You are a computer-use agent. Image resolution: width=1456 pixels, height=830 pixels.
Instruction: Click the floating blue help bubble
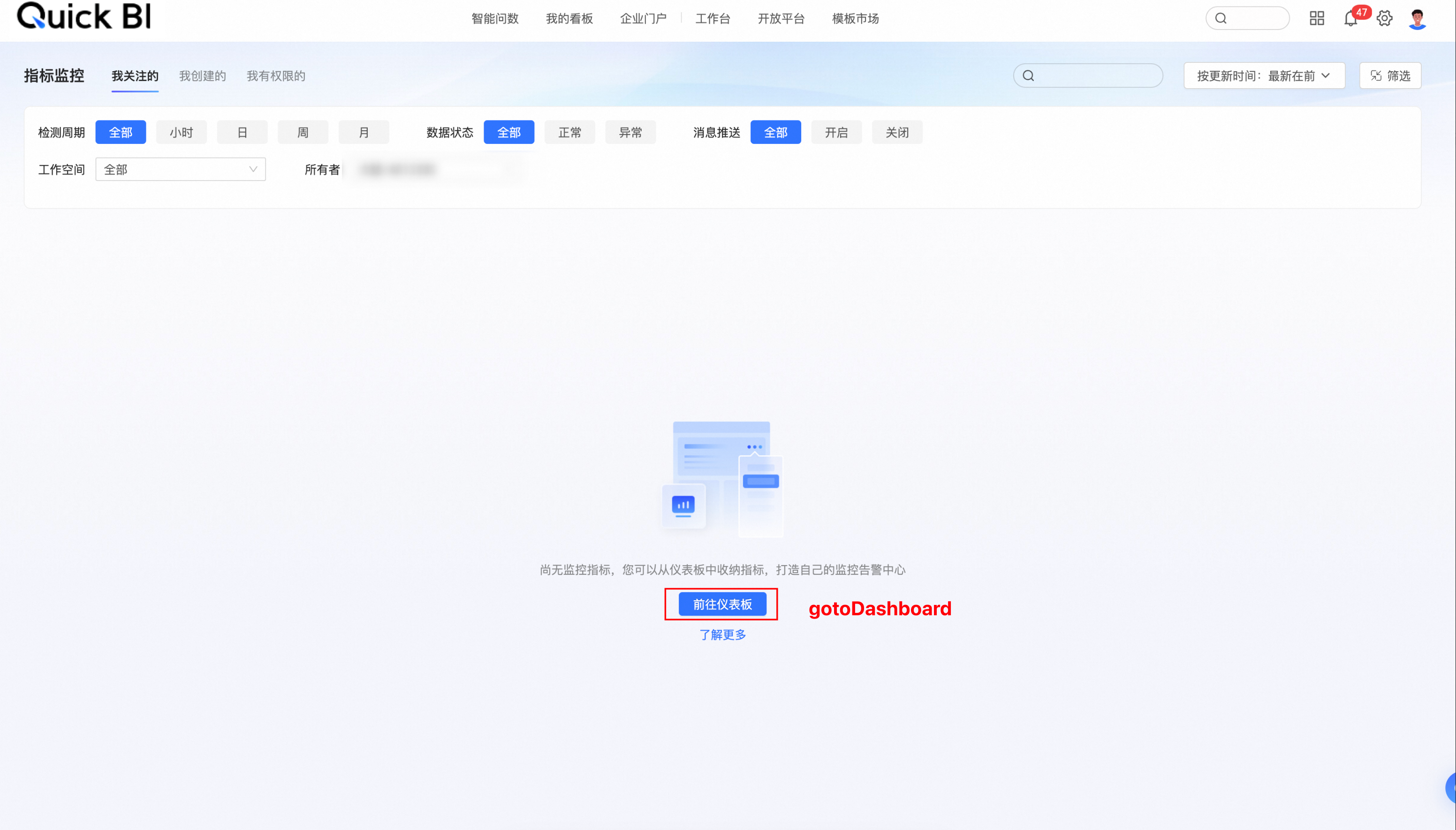[1451, 788]
